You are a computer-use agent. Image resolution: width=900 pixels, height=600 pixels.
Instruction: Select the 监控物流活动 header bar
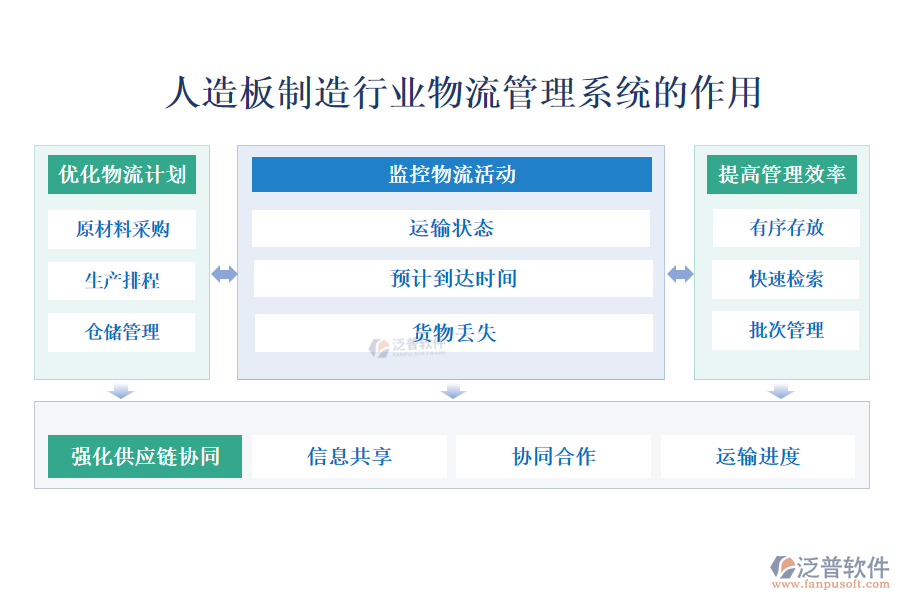click(x=451, y=175)
